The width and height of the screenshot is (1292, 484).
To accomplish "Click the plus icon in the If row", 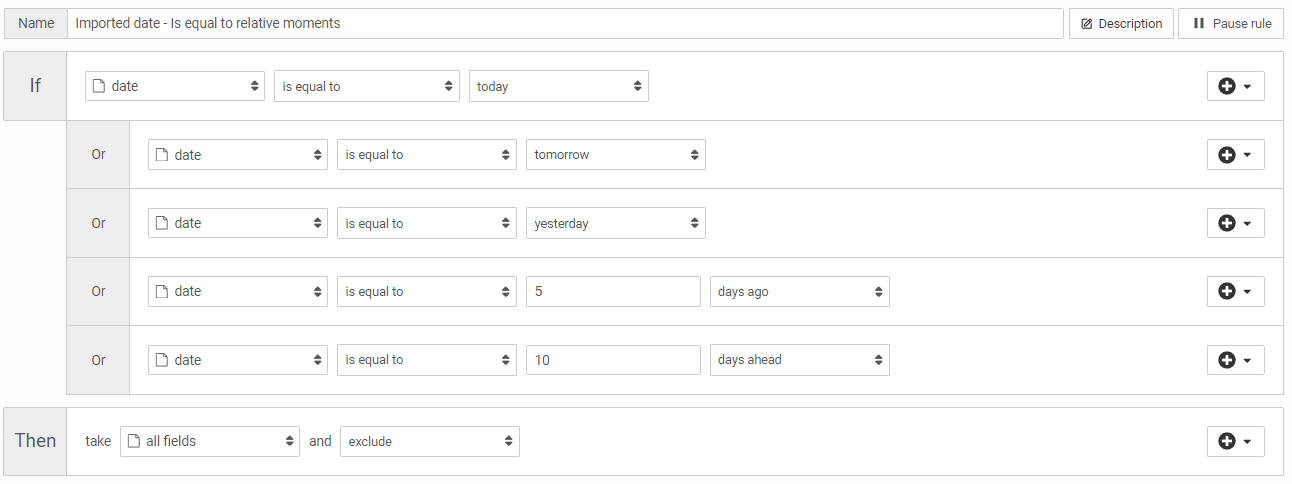I will pos(1227,87).
